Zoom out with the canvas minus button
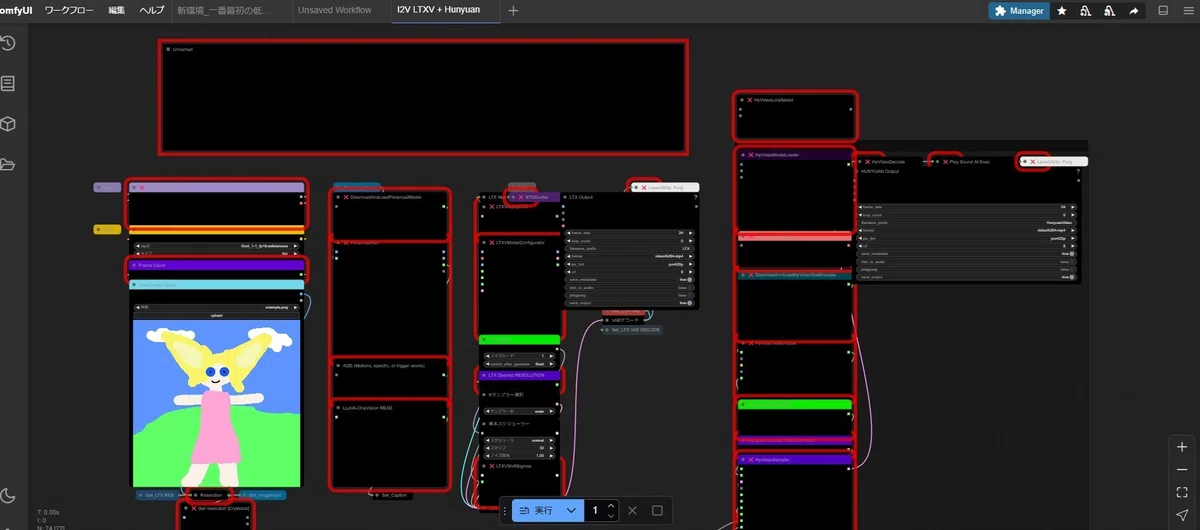The width and height of the screenshot is (1200, 530). coord(1182,469)
